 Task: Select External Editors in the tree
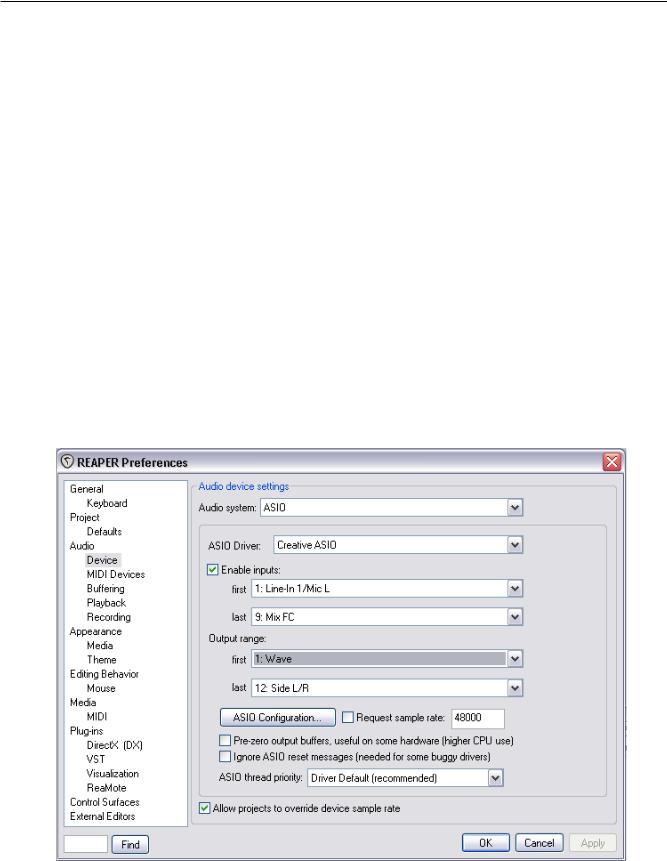[x=102, y=817]
